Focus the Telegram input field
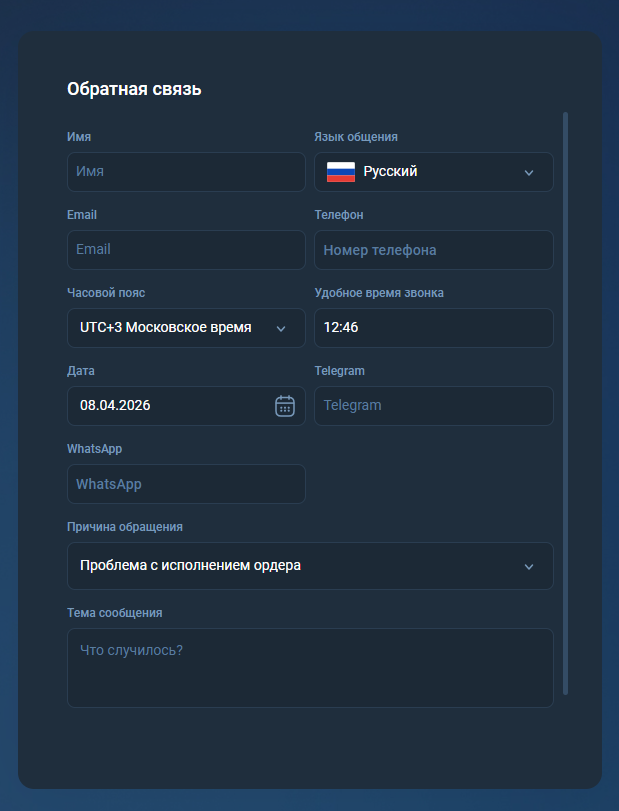Screen dimensions: 619x811 coord(434,406)
